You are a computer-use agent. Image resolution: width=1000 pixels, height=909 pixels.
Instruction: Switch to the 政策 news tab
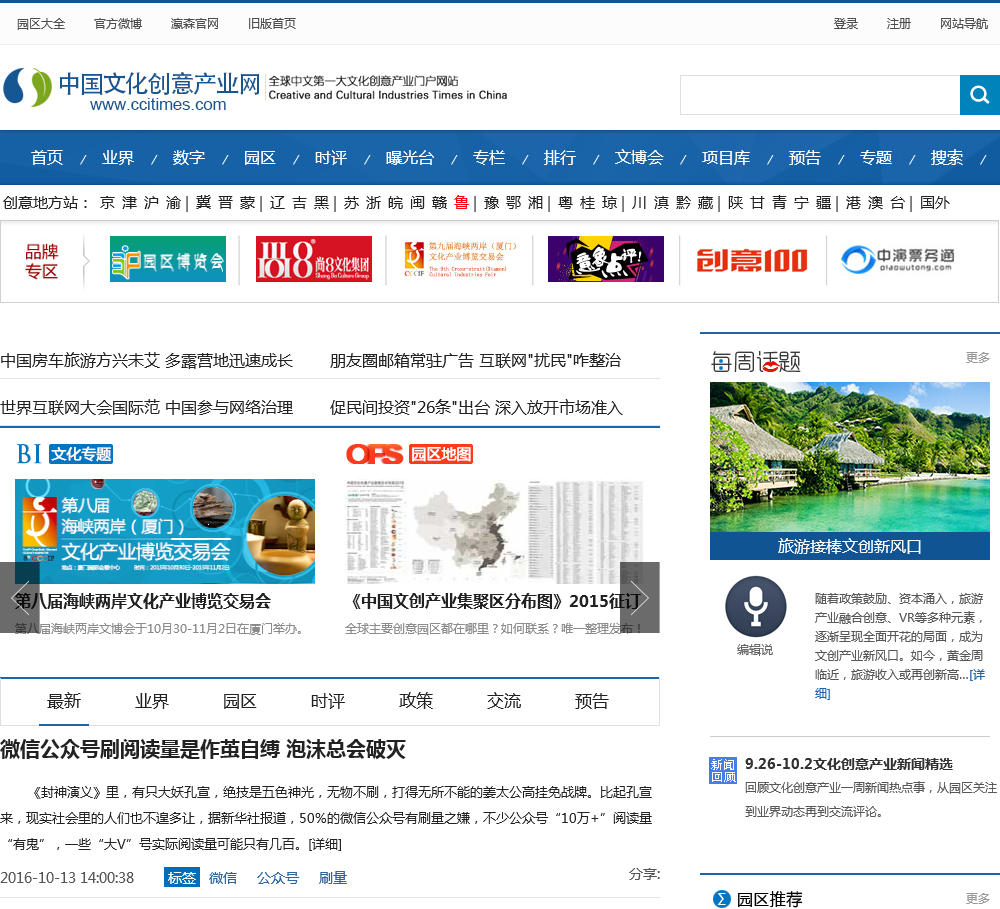[x=416, y=702]
